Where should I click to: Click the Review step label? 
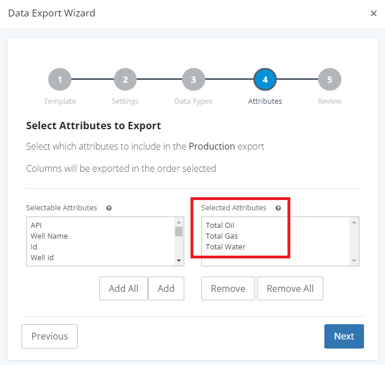[330, 101]
